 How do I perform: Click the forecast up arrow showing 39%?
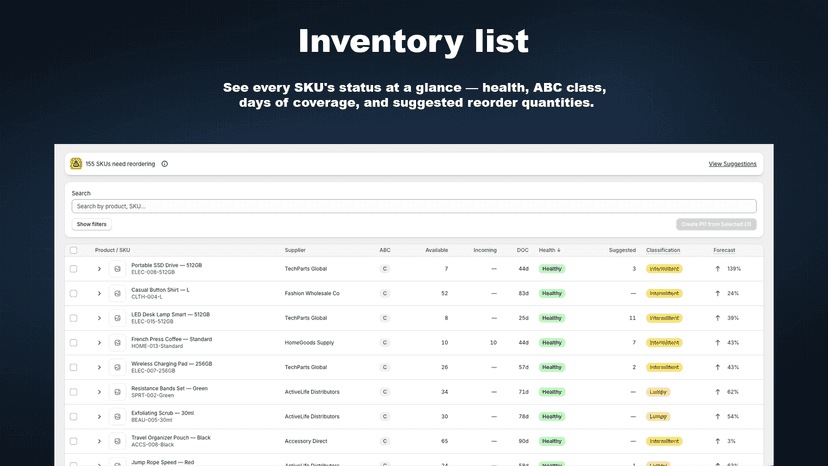[x=718, y=318]
